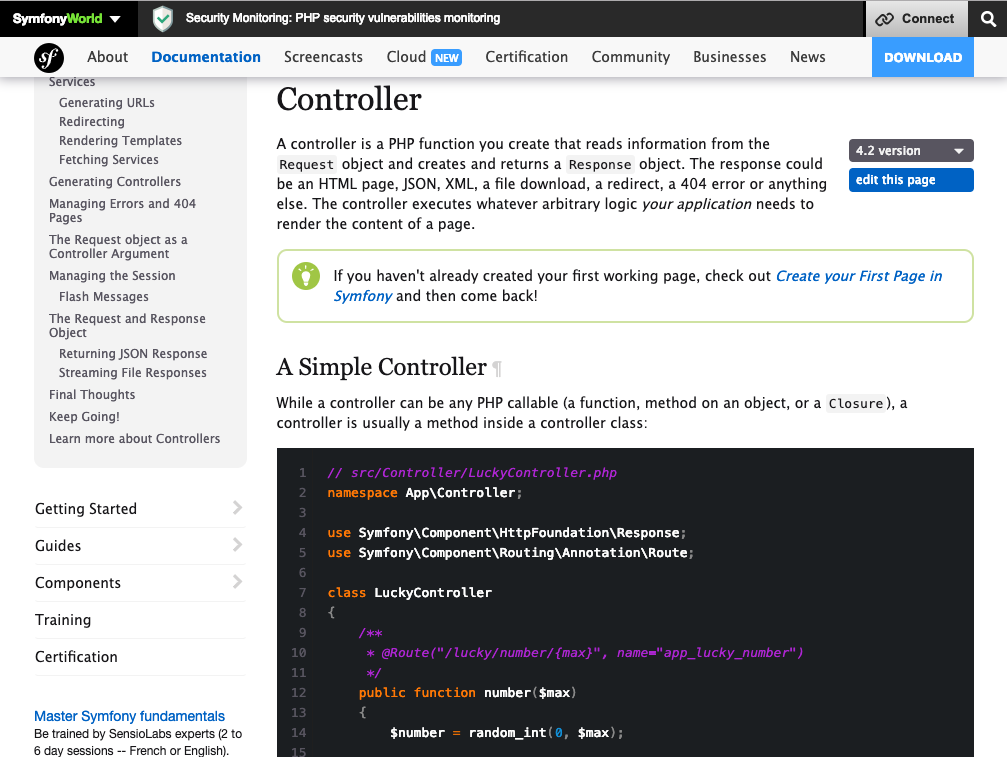This screenshot has width=1007, height=757.
Task: Open the Businesses navigation item
Action: (730, 57)
